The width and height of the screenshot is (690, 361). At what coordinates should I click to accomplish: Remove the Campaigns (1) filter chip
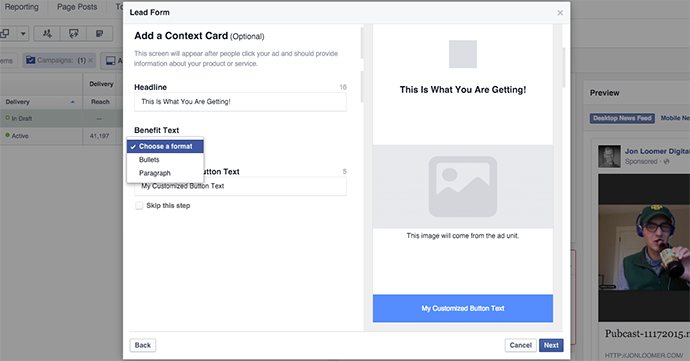(91, 60)
